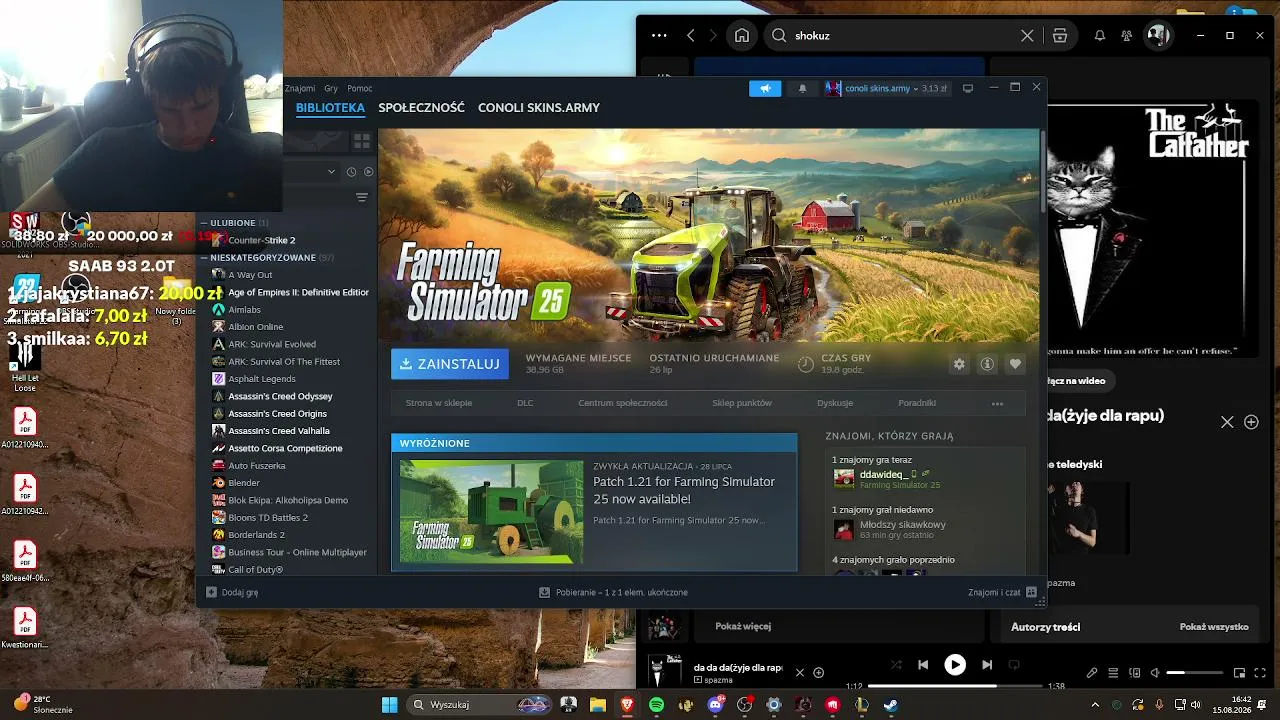Screen dimensions: 1280x720
Task: Open the DLC link
Action: pos(525,403)
